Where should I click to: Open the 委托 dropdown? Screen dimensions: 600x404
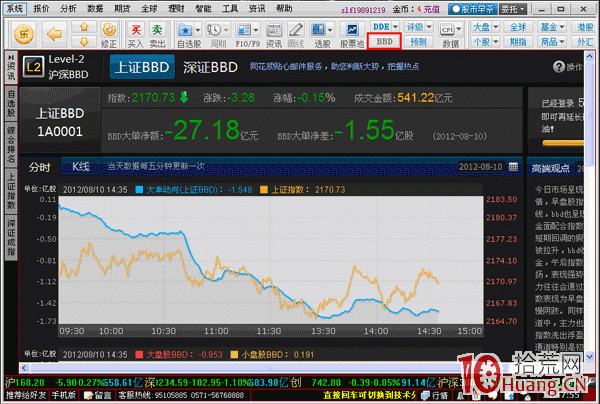[x=513, y=9]
